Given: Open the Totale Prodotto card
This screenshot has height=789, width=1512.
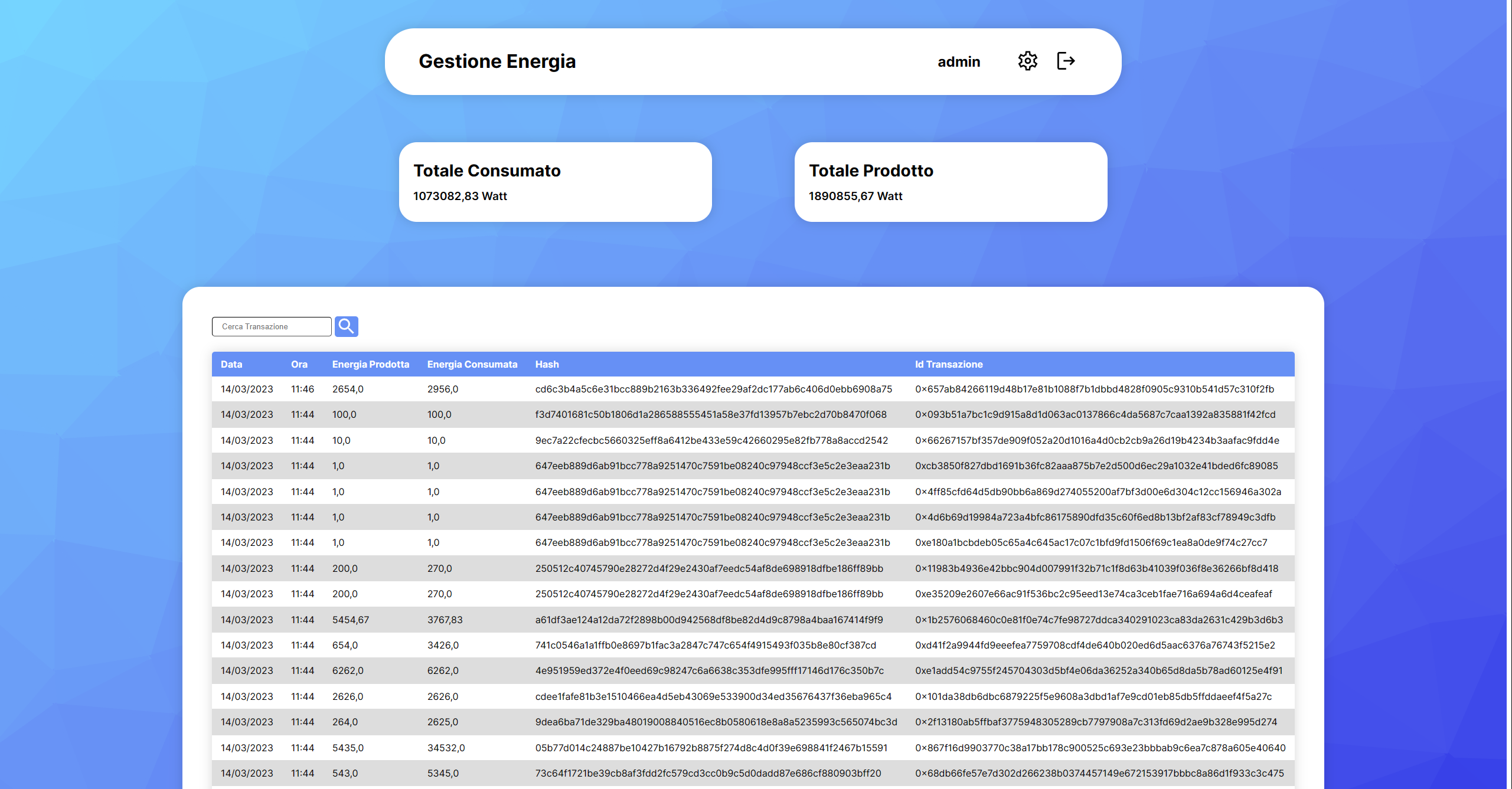Looking at the screenshot, I should [x=950, y=182].
